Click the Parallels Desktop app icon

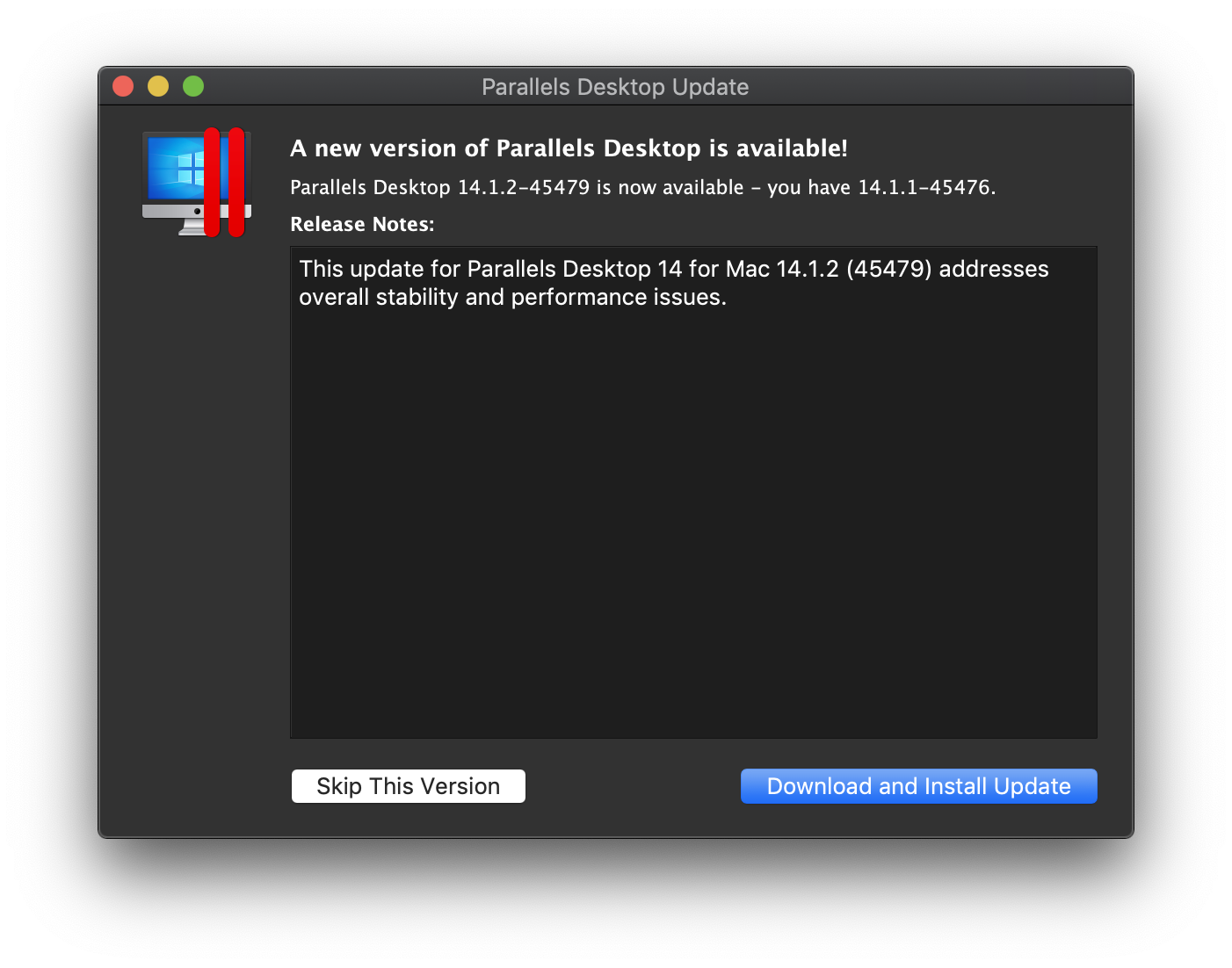tap(197, 183)
